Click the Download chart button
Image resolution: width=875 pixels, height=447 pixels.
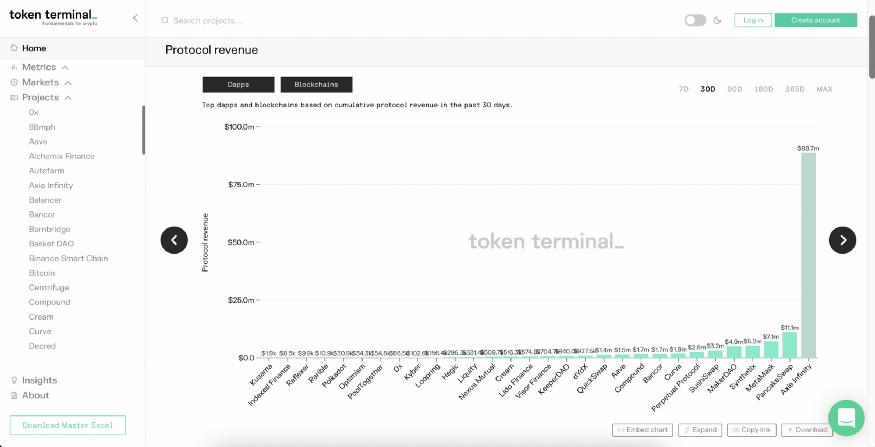[807, 430]
